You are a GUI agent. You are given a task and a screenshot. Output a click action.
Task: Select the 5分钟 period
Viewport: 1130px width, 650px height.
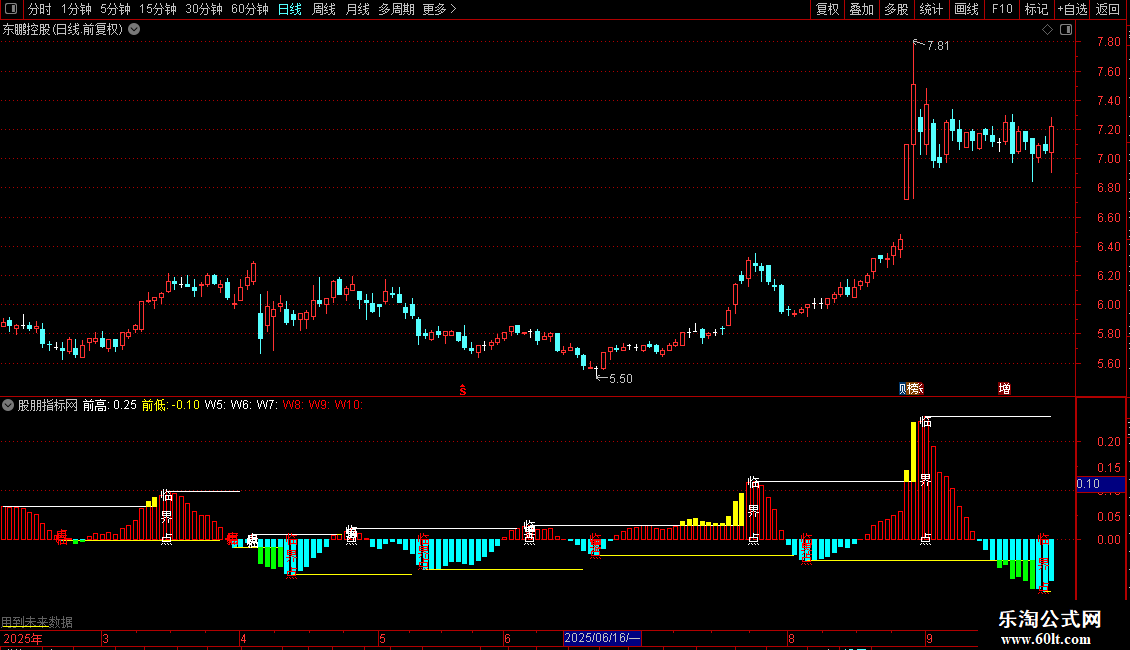pyautogui.click(x=115, y=9)
